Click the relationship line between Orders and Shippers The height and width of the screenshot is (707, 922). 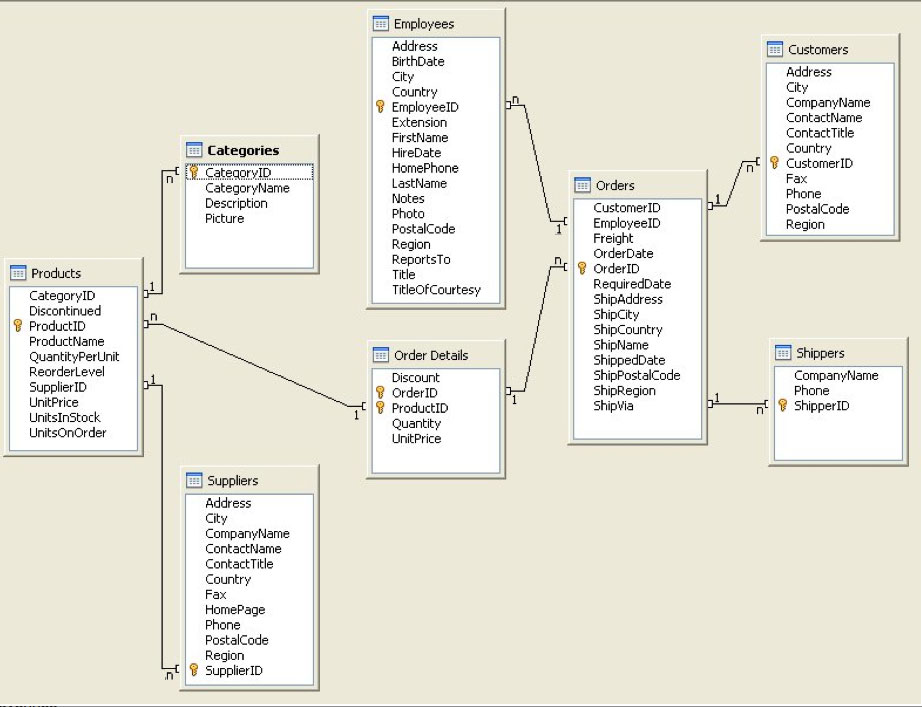(740, 404)
